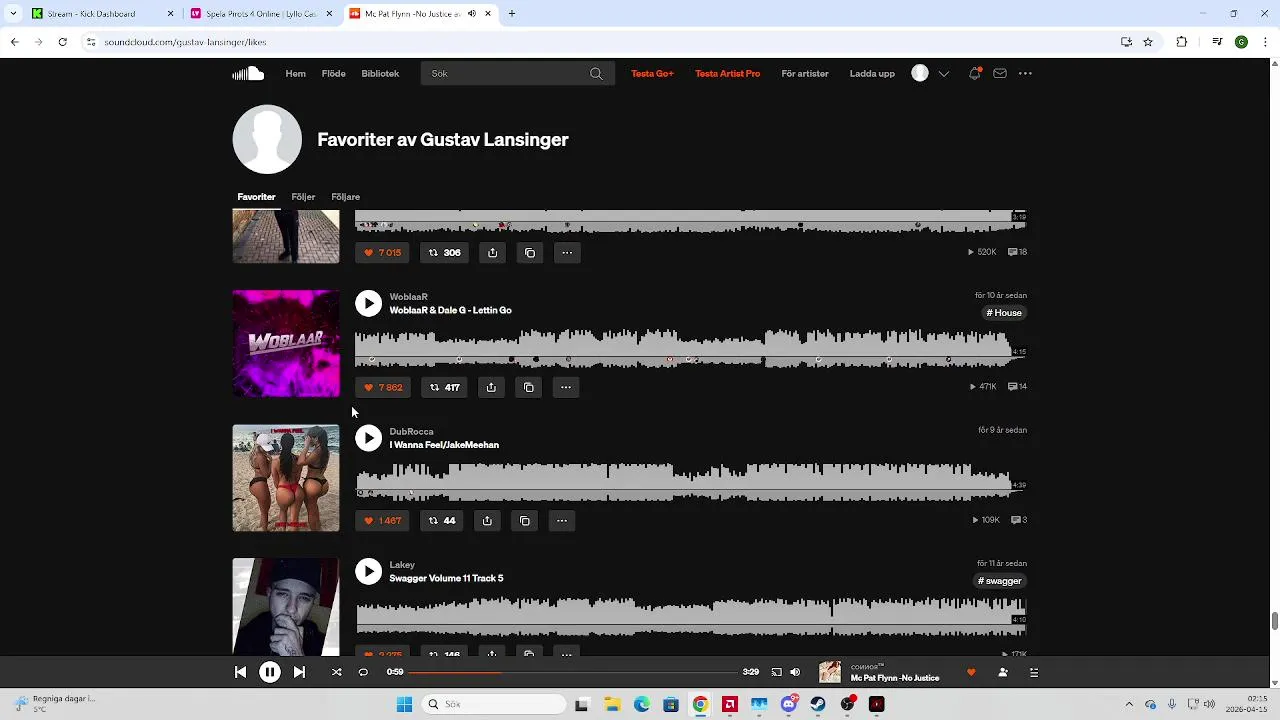
Task: Share the I Wanna Feel track
Action: point(487,520)
